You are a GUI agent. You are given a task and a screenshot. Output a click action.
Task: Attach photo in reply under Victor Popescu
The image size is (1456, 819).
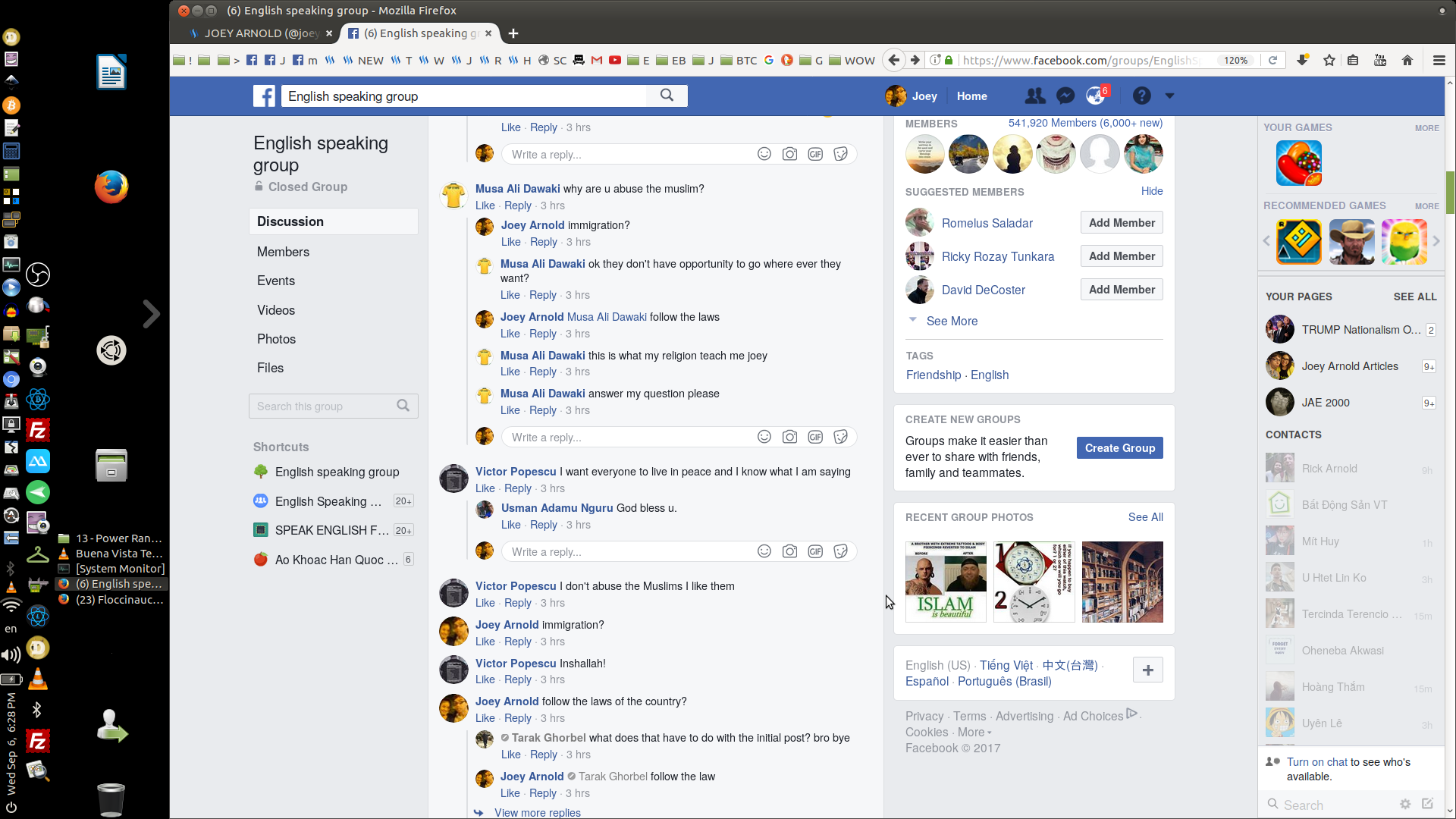[789, 551]
